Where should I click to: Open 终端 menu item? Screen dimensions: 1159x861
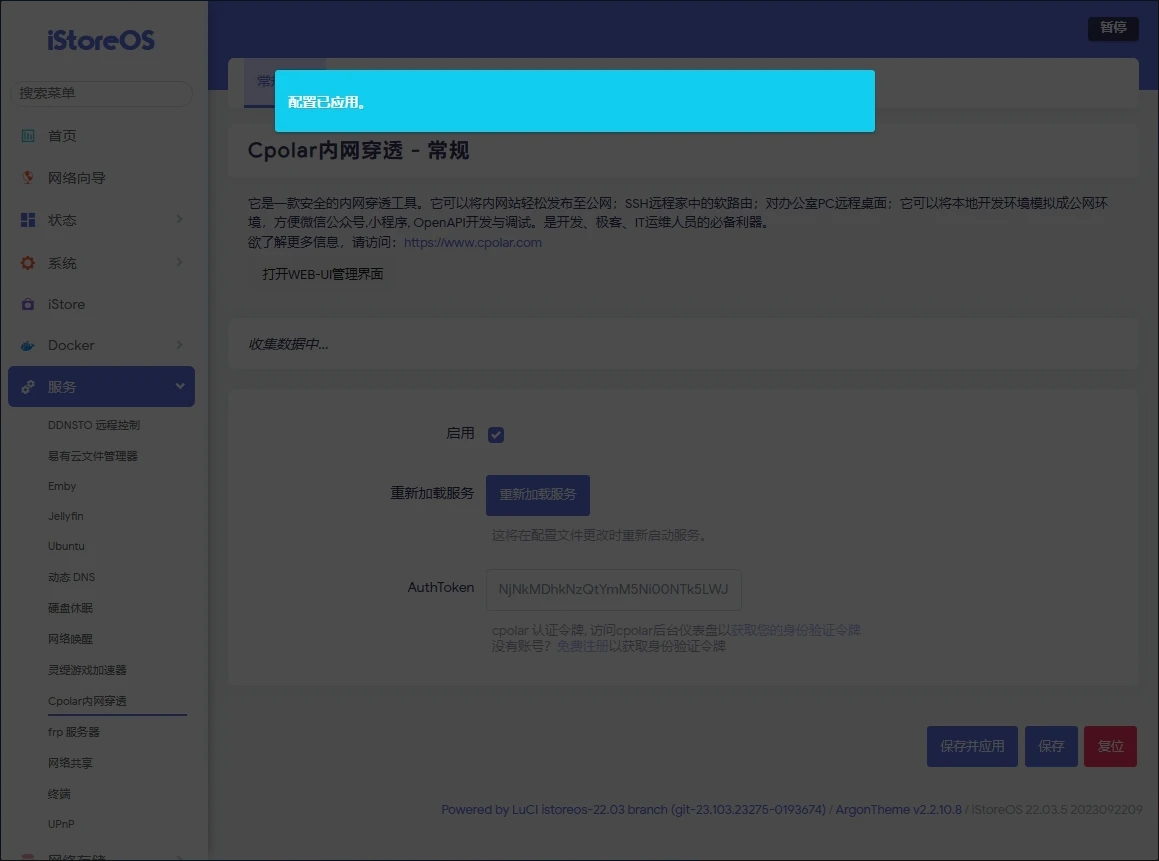[59, 794]
